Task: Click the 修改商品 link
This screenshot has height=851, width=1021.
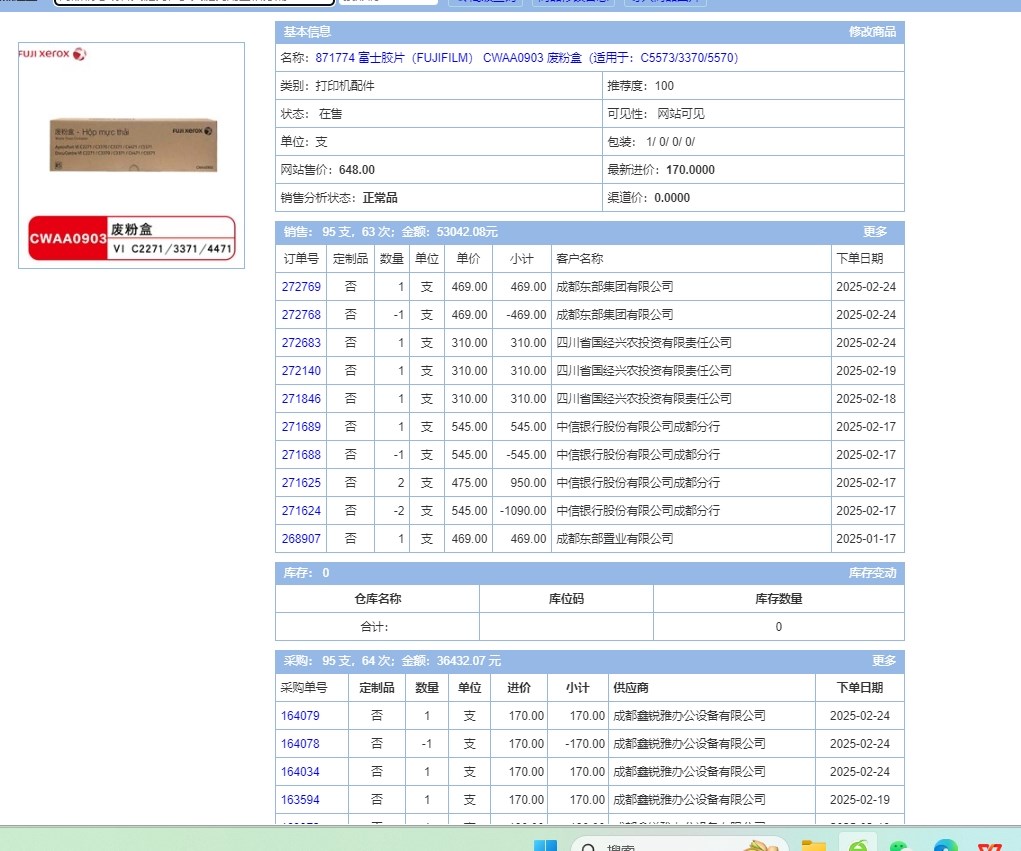Action: [872, 32]
